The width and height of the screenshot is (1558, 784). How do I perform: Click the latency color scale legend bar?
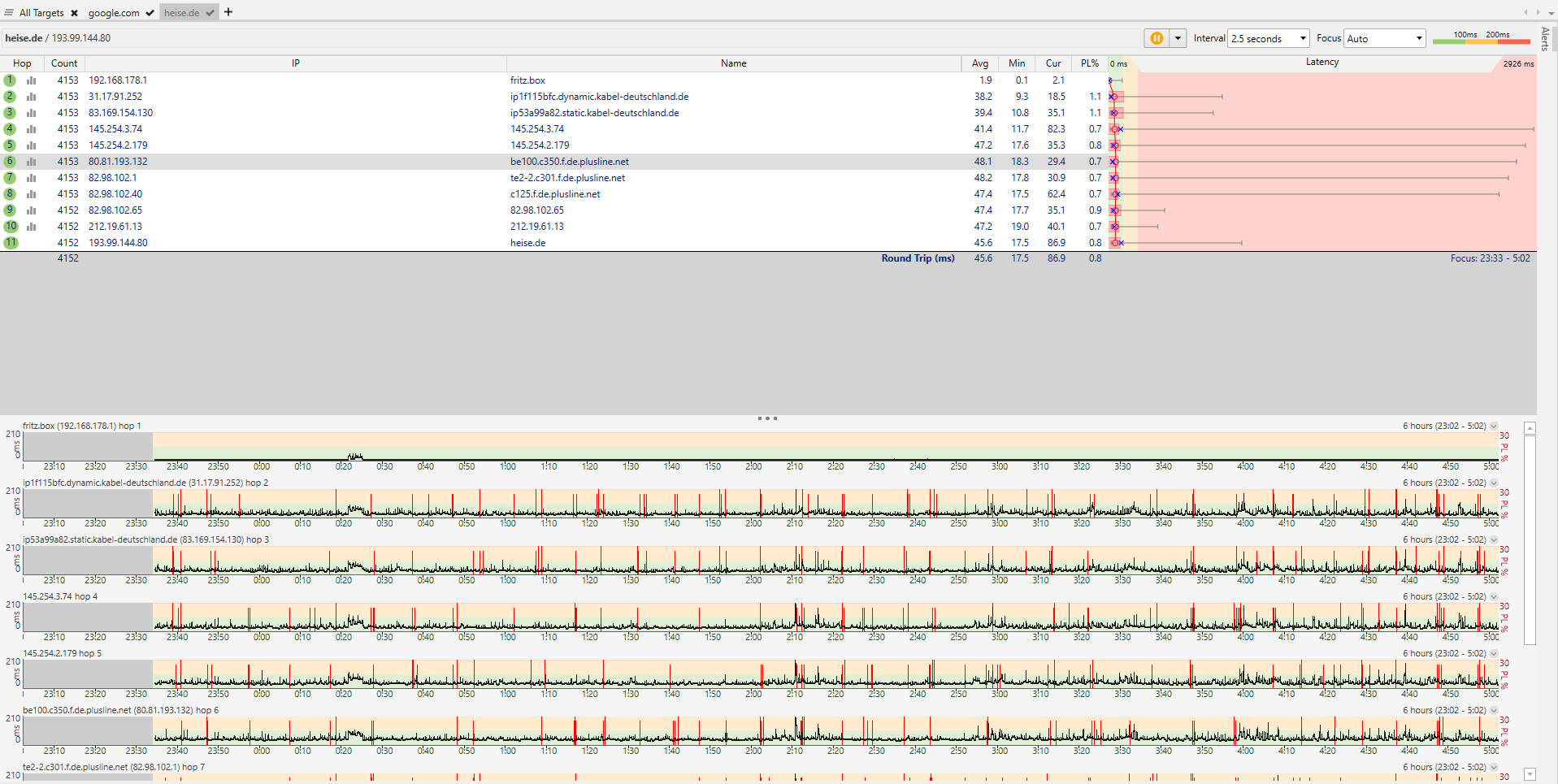coord(1481,41)
